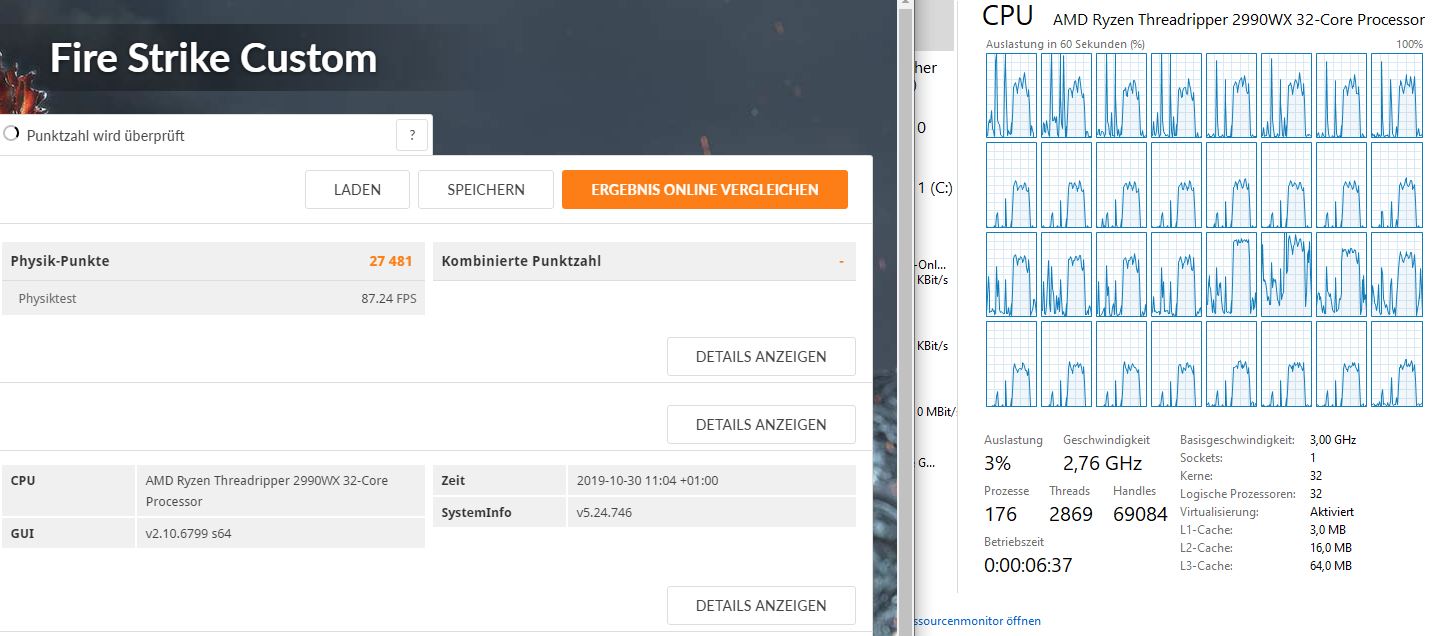Click the 'Physiktest' row label

(x=47, y=298)
